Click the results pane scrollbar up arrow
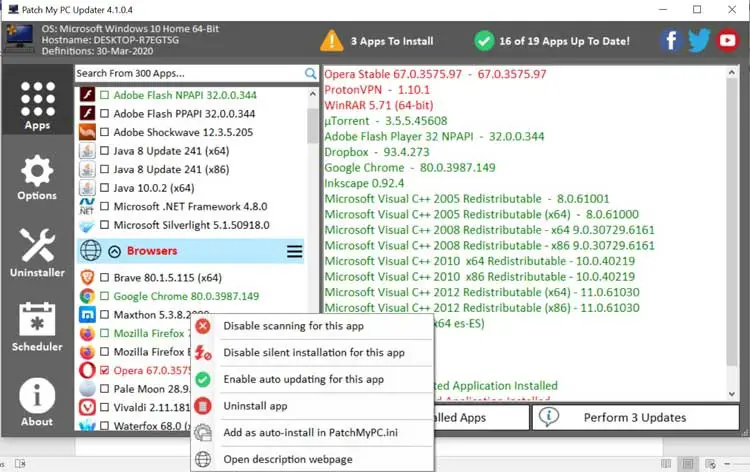The height and width of the screenshot is (472, 750). 732,73
